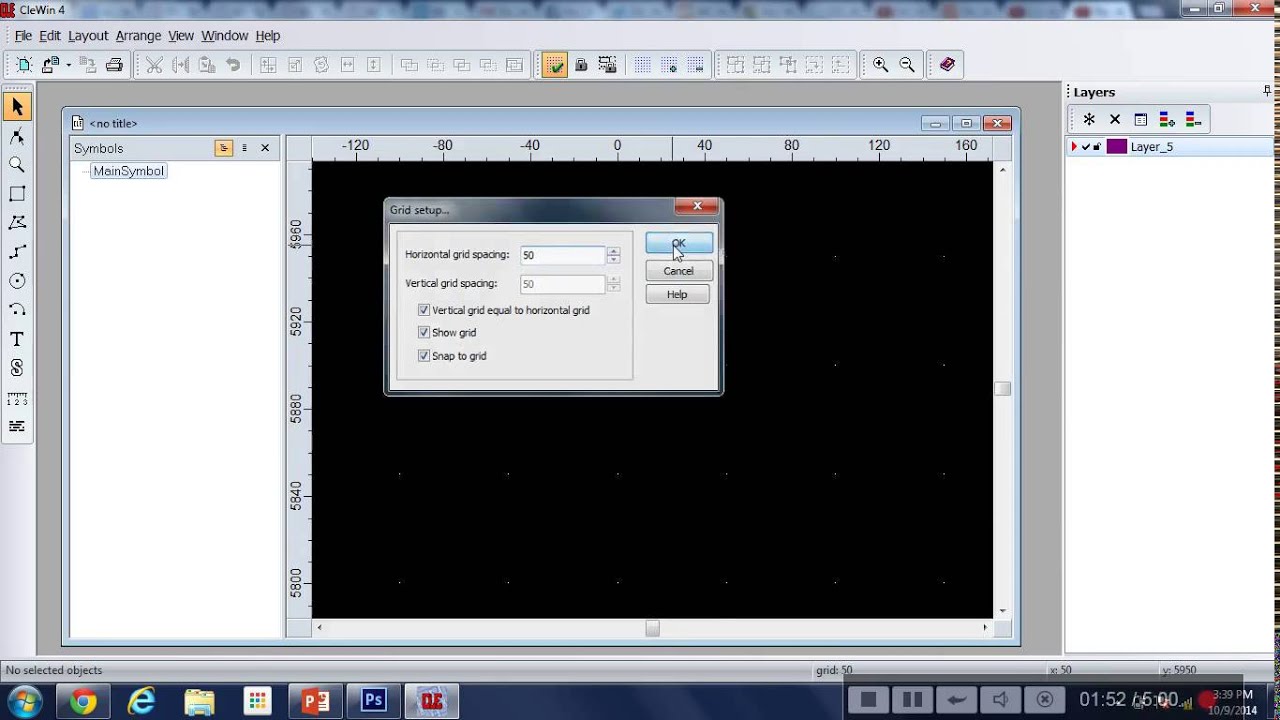
Task: Select the rectangle drawing tool
Action: point(16,194)
